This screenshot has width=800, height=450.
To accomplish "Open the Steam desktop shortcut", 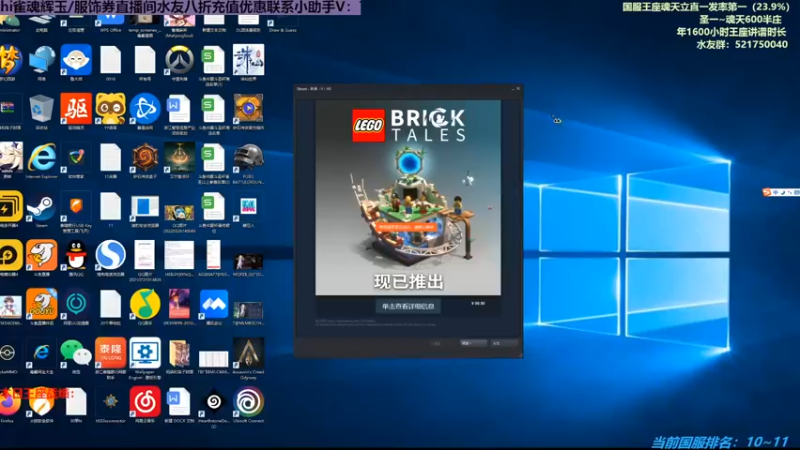I will pos(41,207).
